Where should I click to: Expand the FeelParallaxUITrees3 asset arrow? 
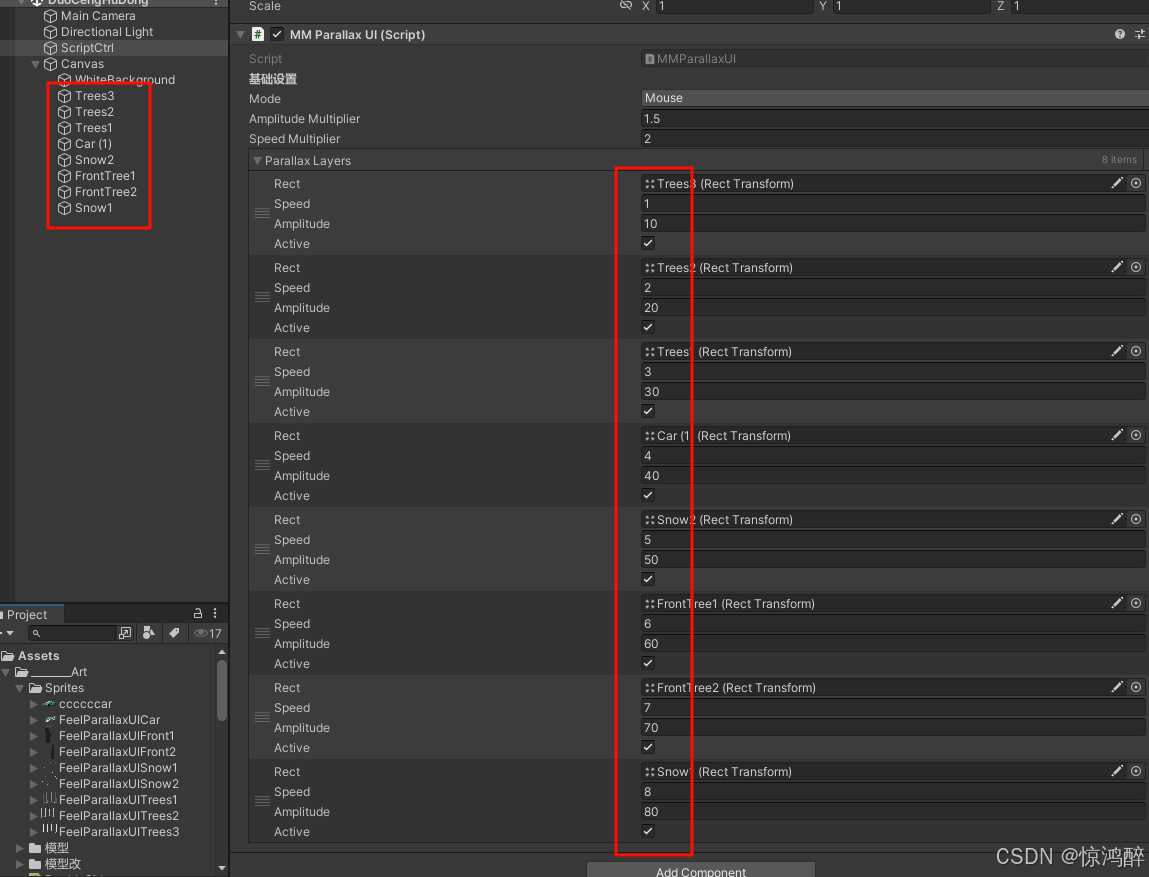point(34,832)
